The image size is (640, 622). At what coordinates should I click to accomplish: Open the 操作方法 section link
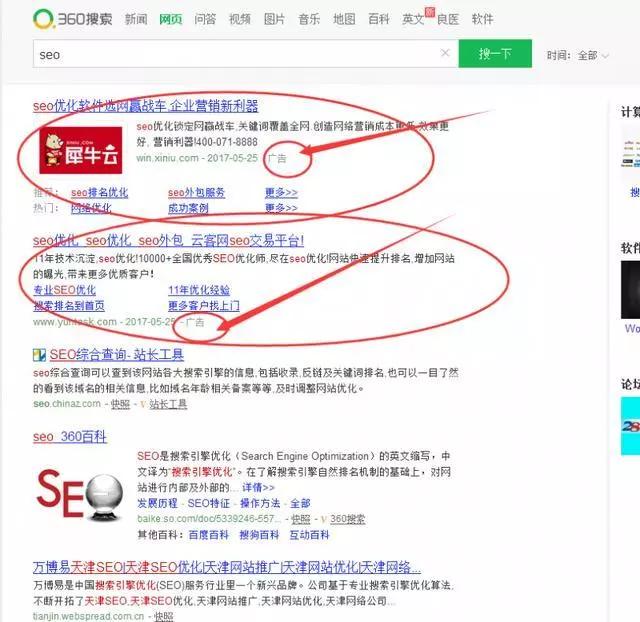coord(260,503)
